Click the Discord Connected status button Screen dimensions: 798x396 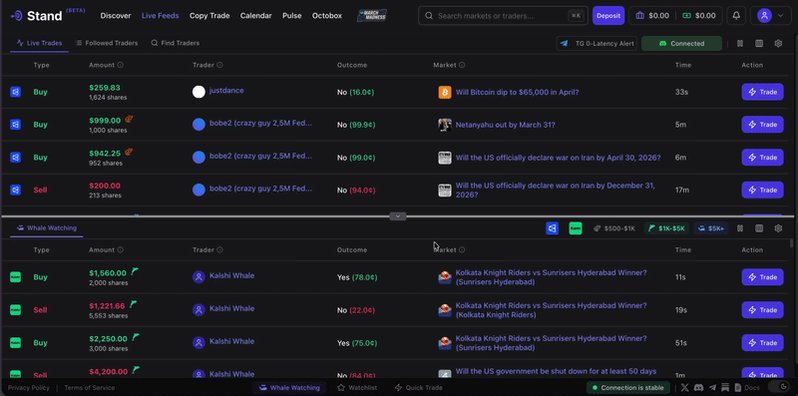681,43
